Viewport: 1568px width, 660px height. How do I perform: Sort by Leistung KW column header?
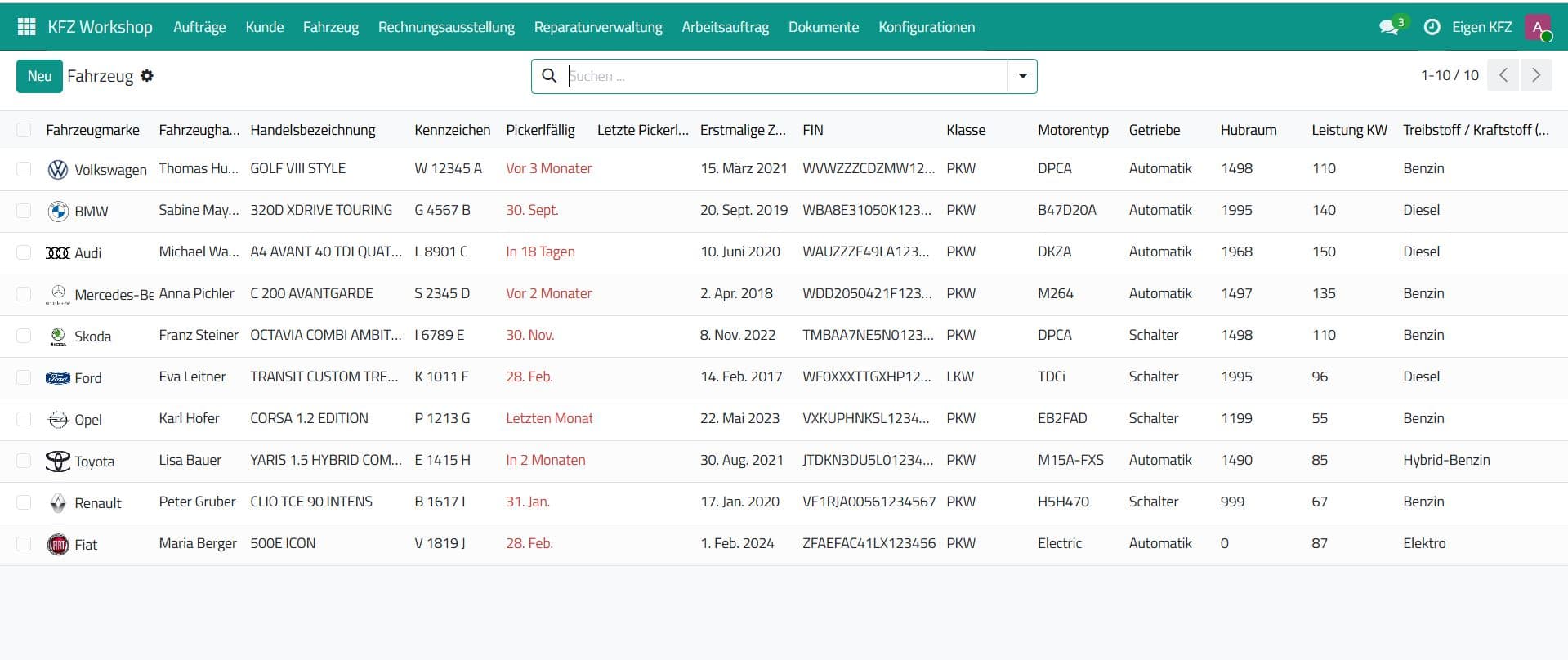(1349, 130)
